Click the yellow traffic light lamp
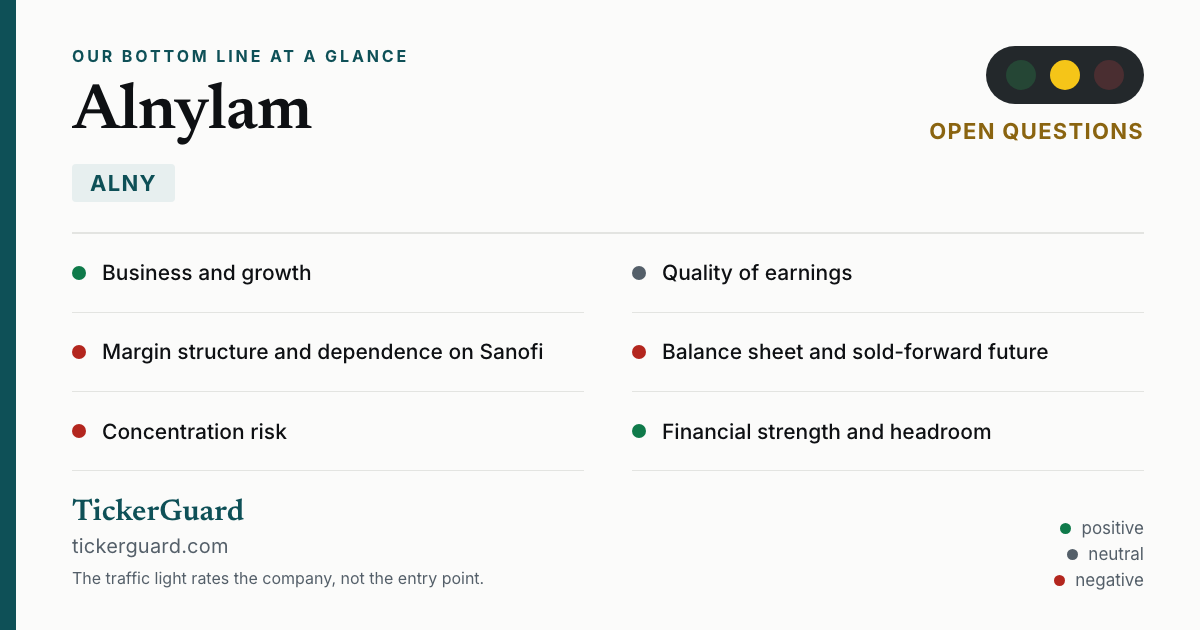Screen dimensions: 1200x630 [x=1065, y=75]
